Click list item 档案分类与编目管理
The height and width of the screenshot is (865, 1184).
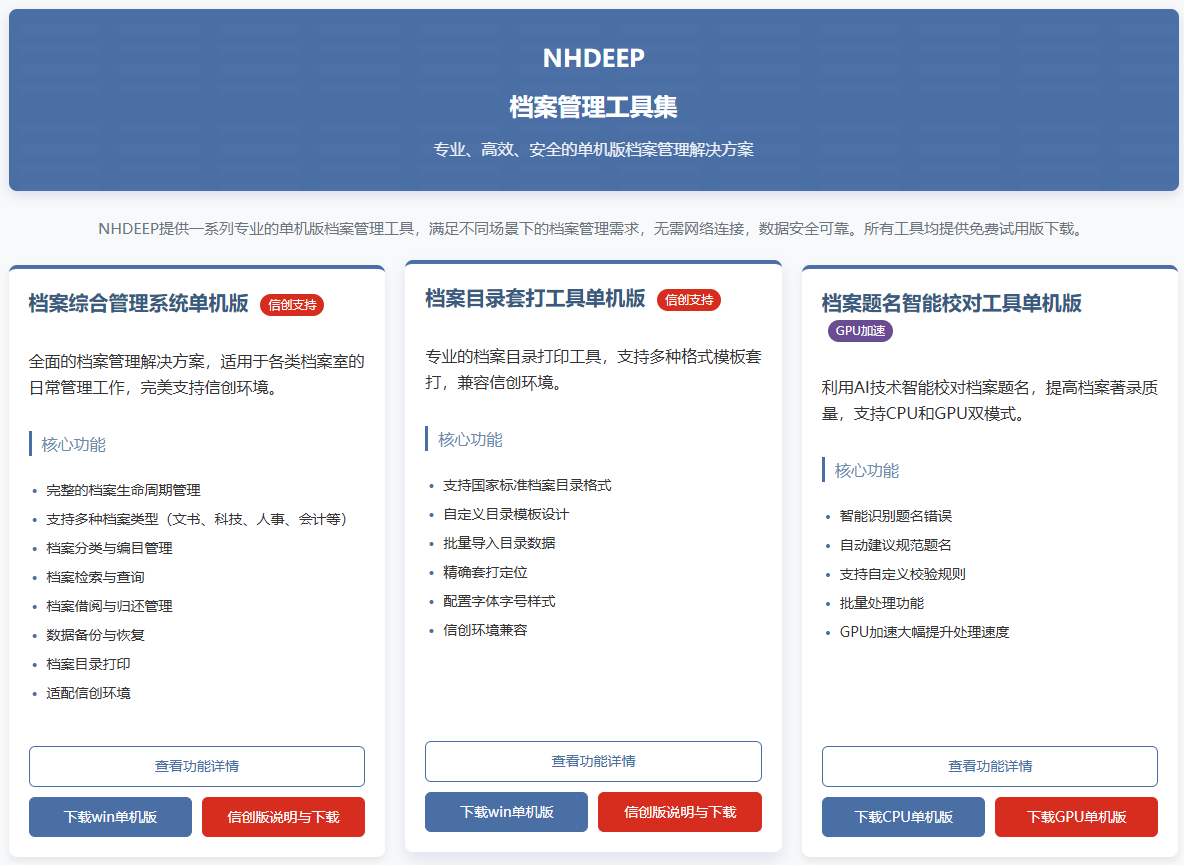109,548
